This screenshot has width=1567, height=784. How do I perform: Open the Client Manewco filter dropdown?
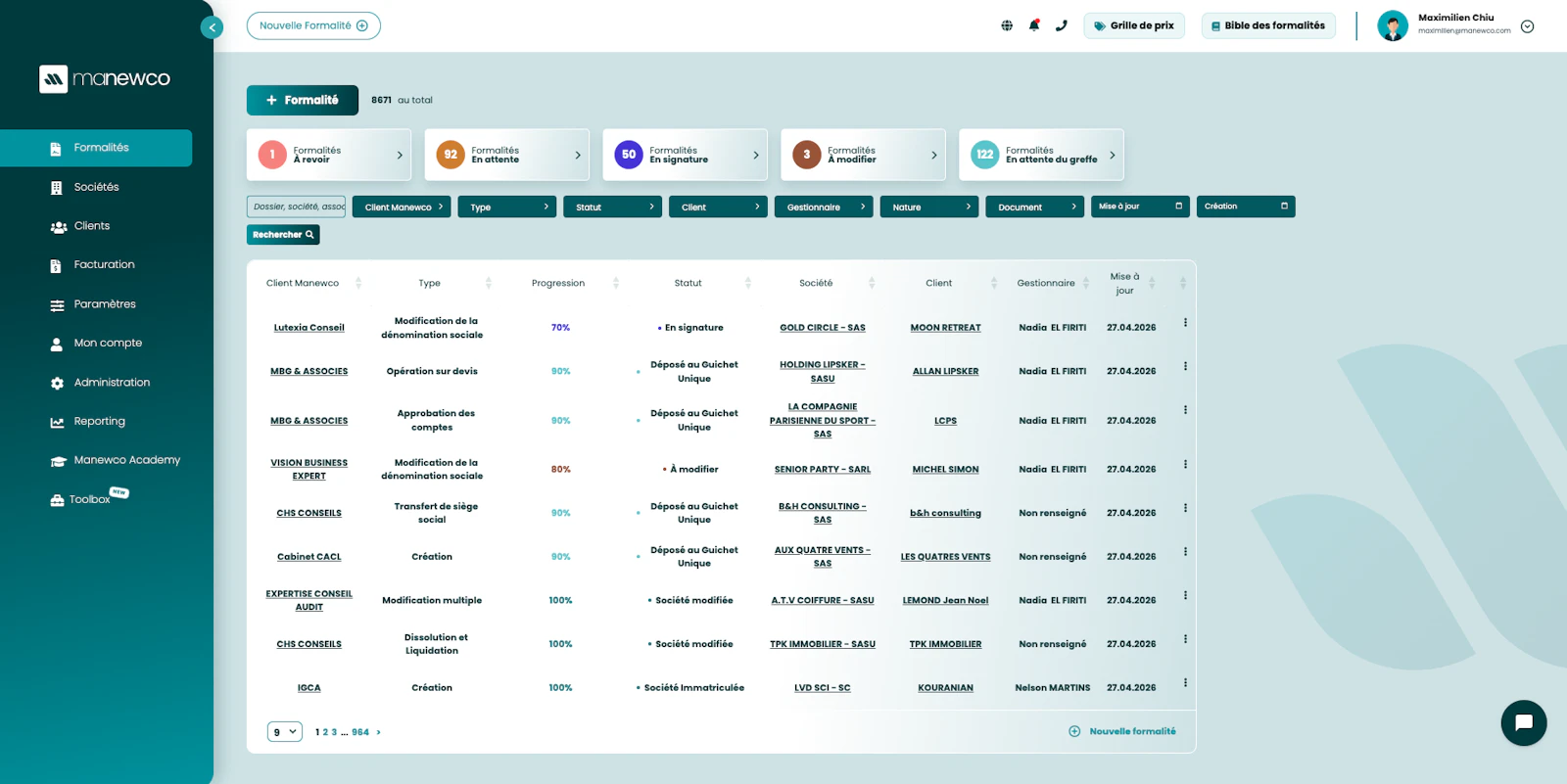click(x=402, y=207)
